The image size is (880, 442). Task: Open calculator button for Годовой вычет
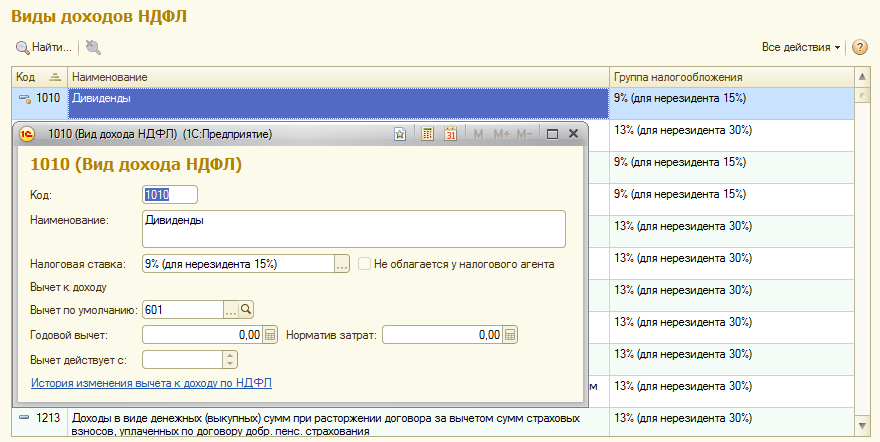point(270,335)
